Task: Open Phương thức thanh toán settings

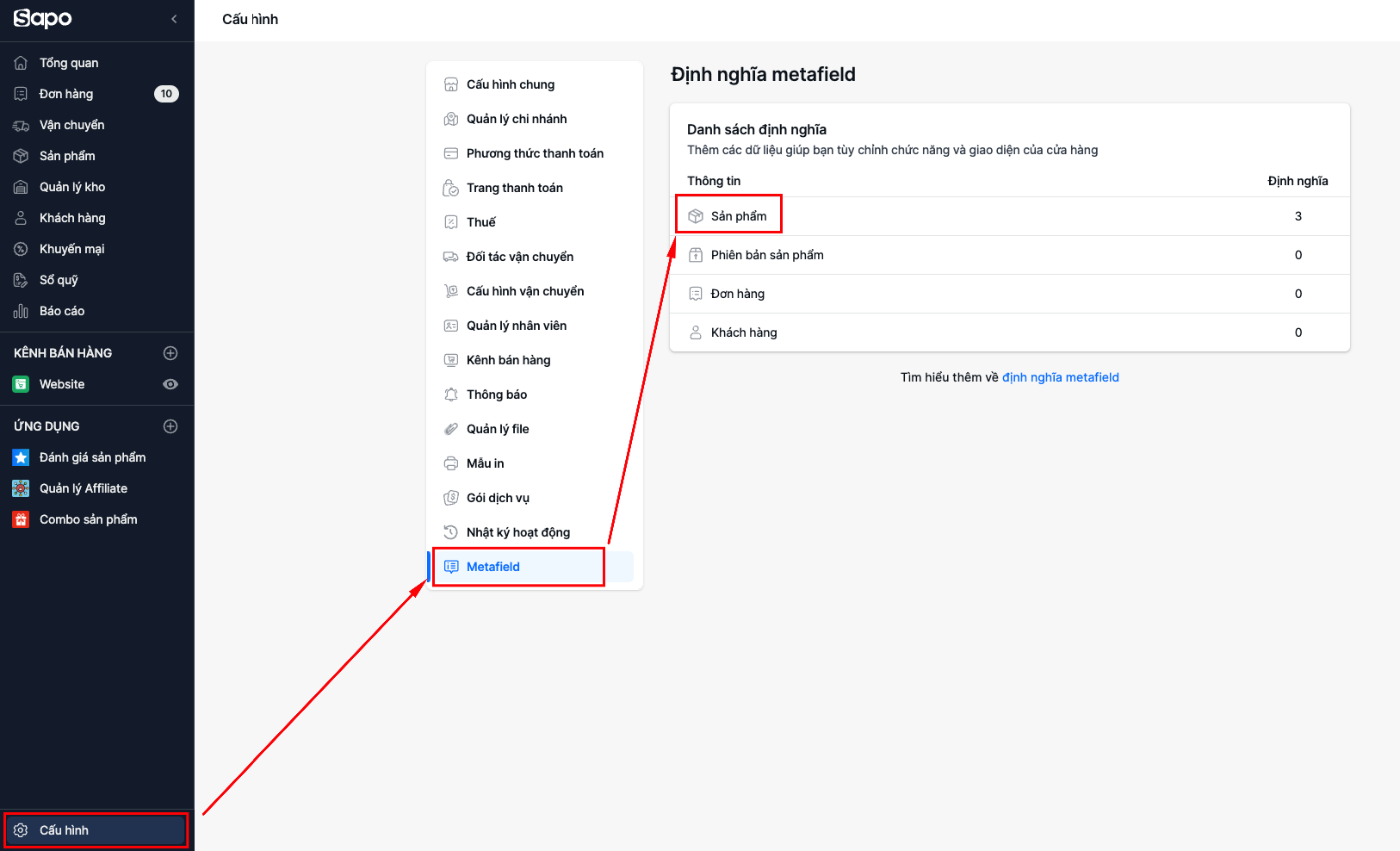Action: (535, 153)
